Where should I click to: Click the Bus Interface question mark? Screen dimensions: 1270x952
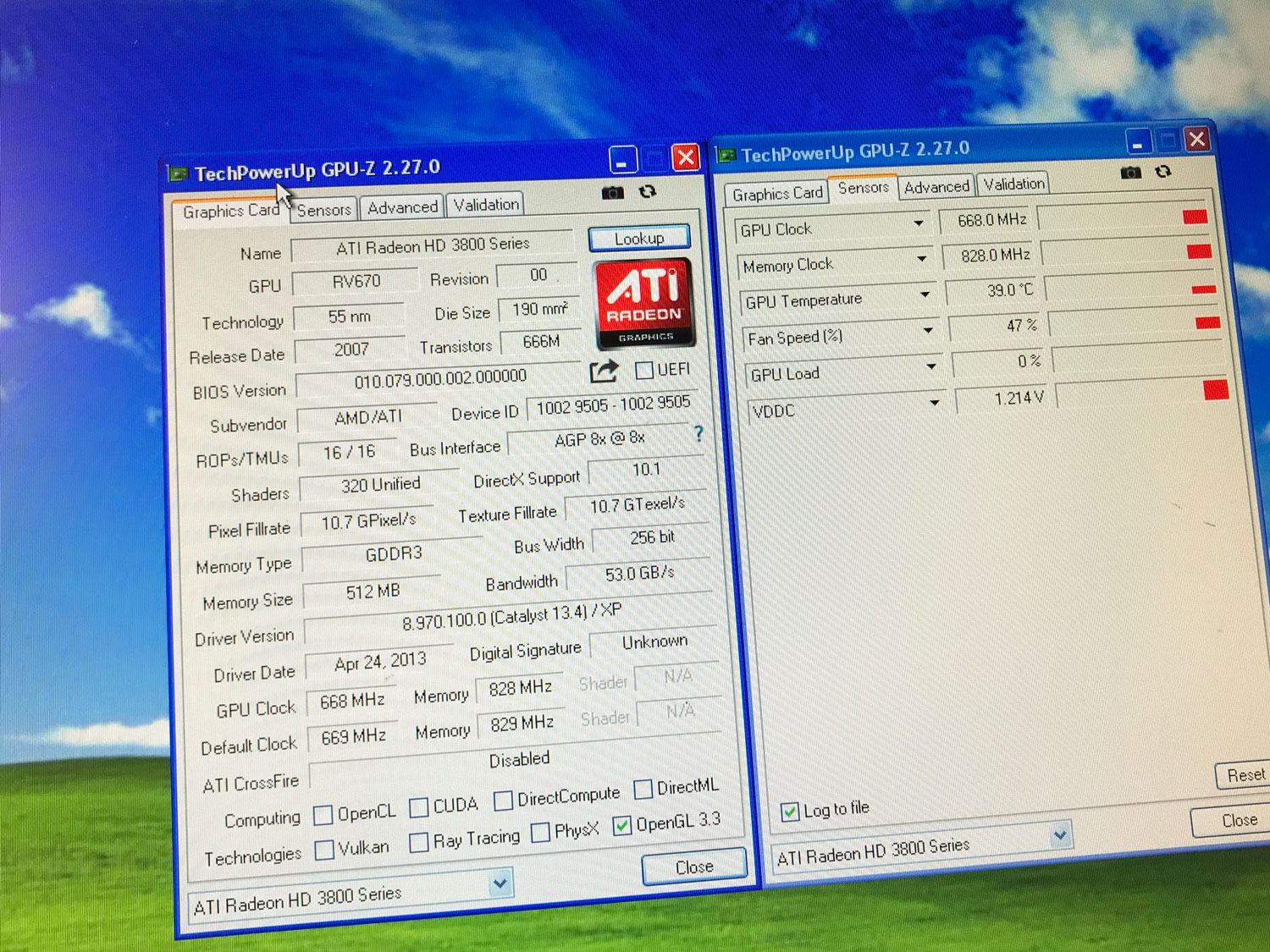point(698,434)
